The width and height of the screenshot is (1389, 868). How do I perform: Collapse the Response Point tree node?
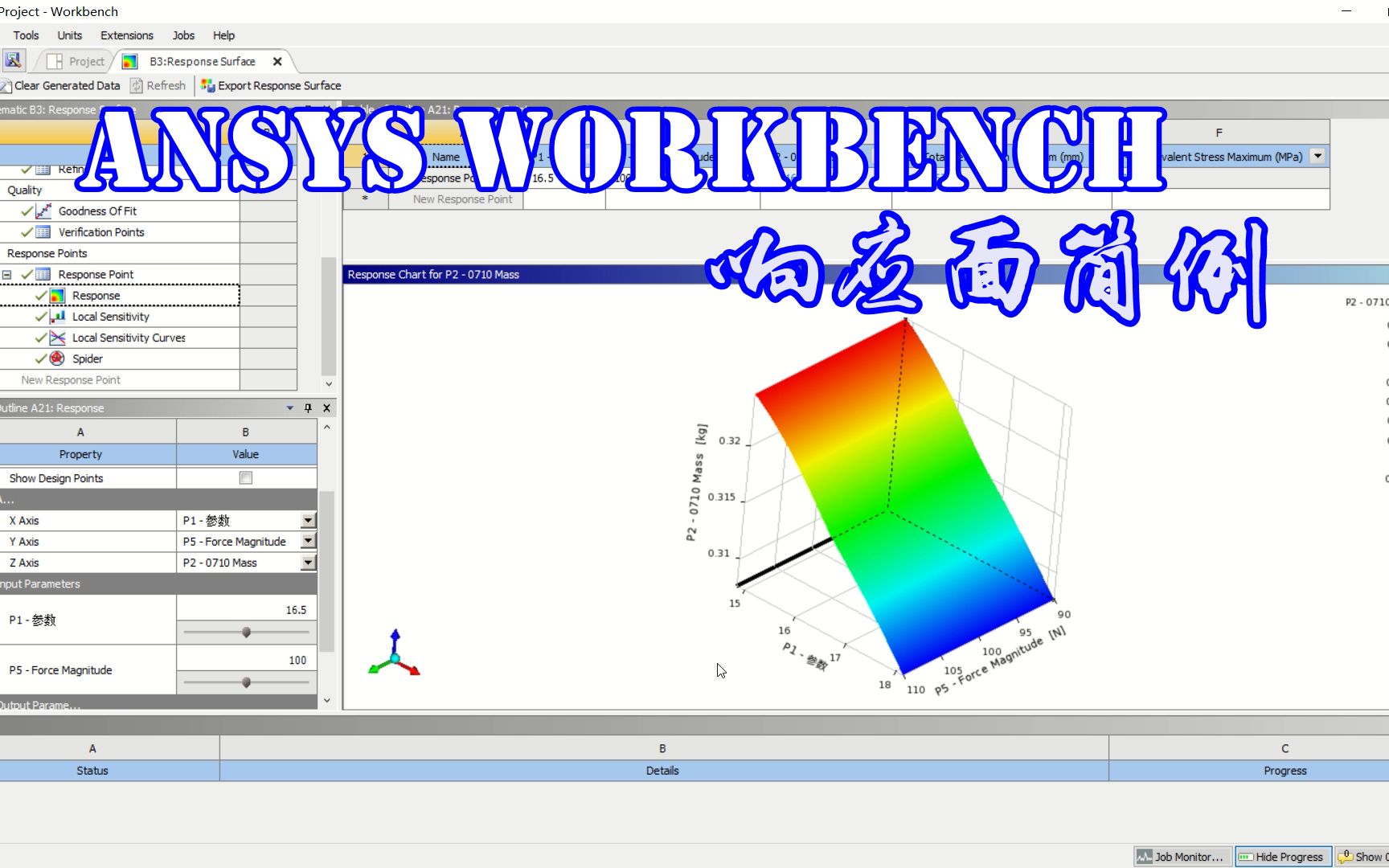click(x=6, y=275)
